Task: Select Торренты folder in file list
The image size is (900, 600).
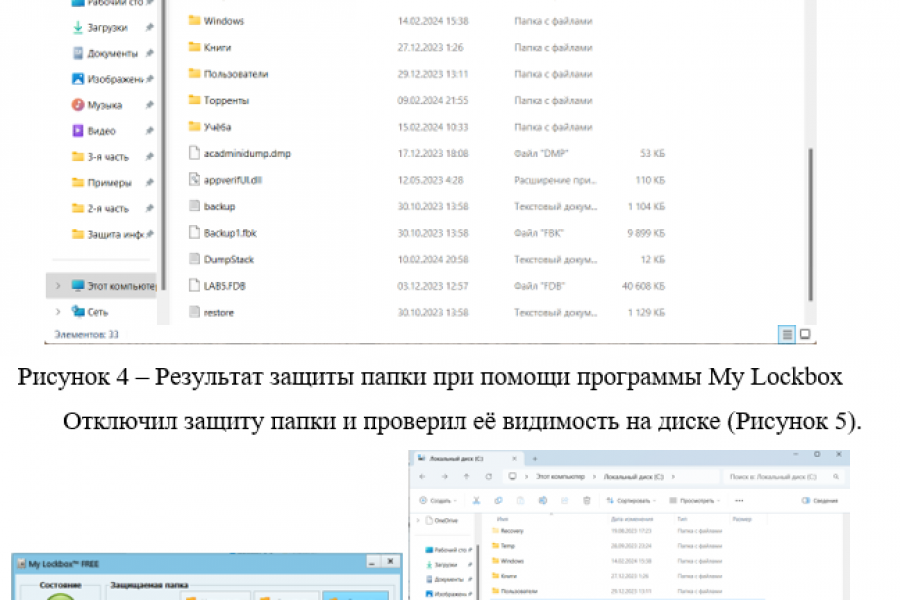Action: (x=219, y=100)
